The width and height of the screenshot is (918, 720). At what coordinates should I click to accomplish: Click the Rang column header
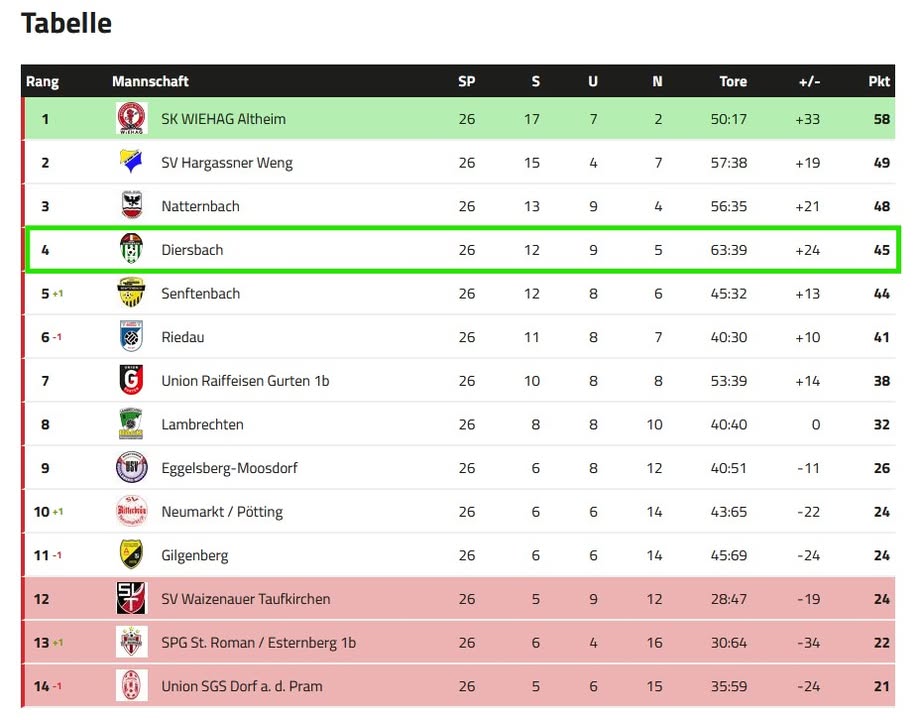pos(42,81)
